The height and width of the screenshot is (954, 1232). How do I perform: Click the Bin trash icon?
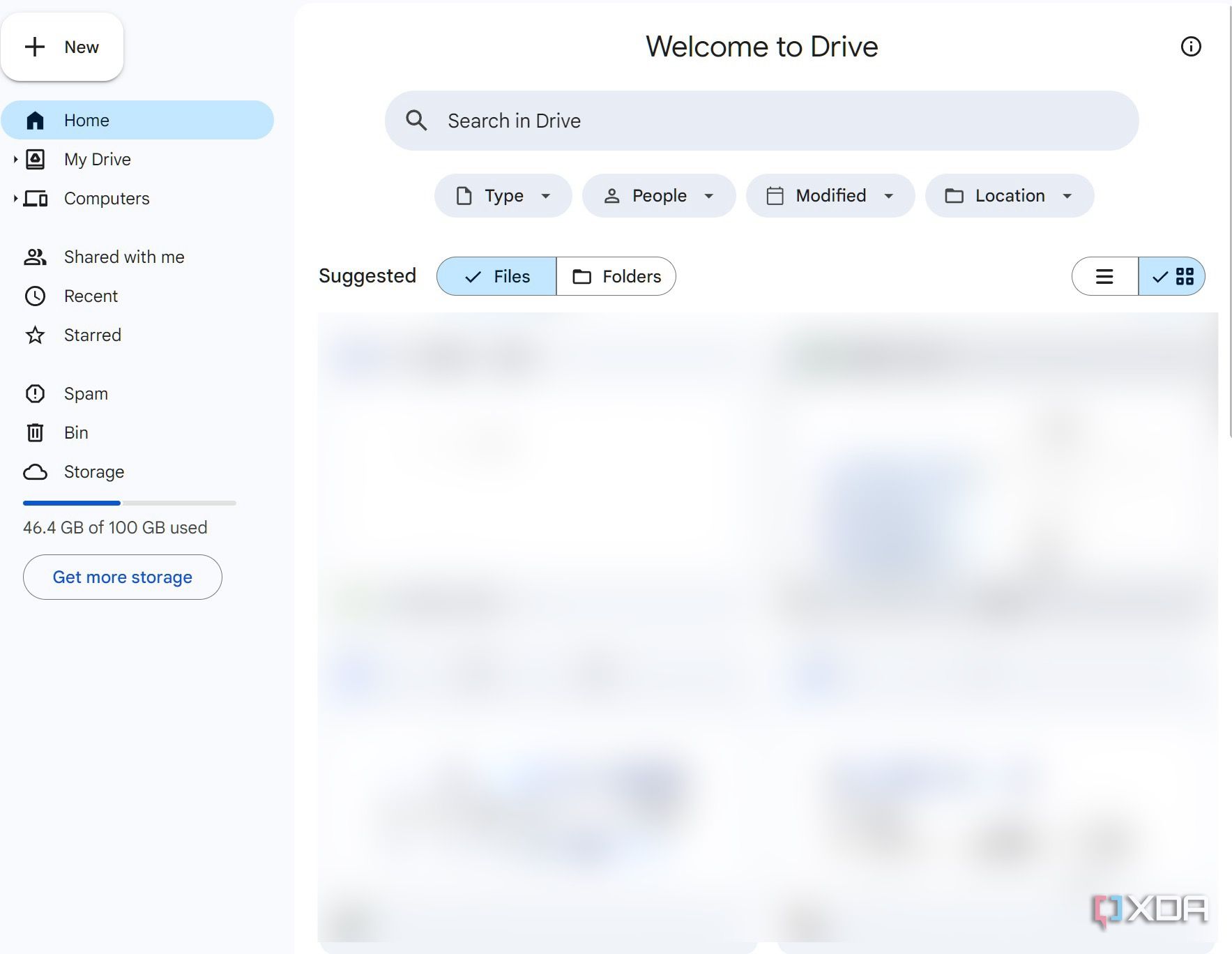(36, 433)
